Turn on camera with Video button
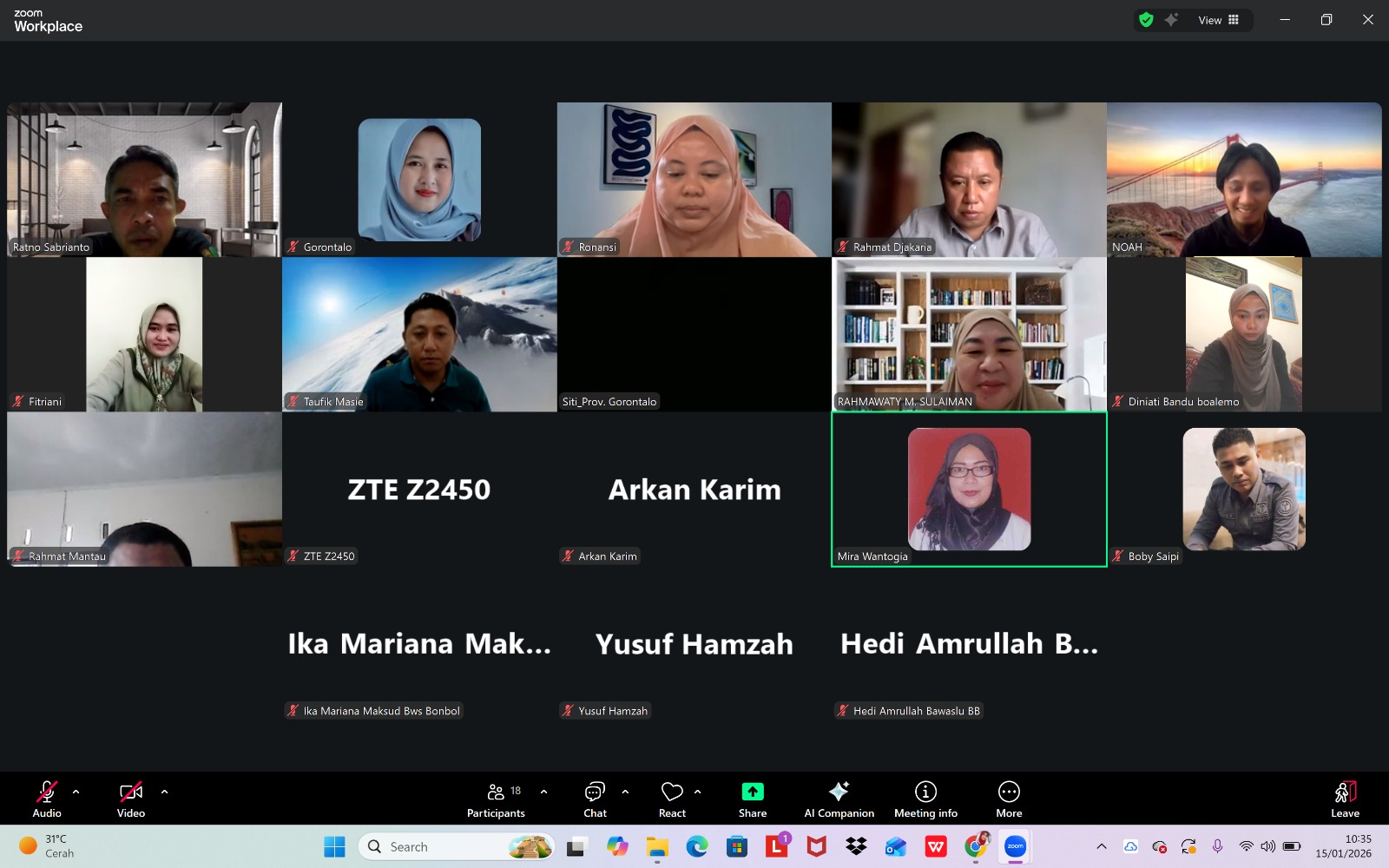This screenshot has height=868, width=1389. pos(131,799)
